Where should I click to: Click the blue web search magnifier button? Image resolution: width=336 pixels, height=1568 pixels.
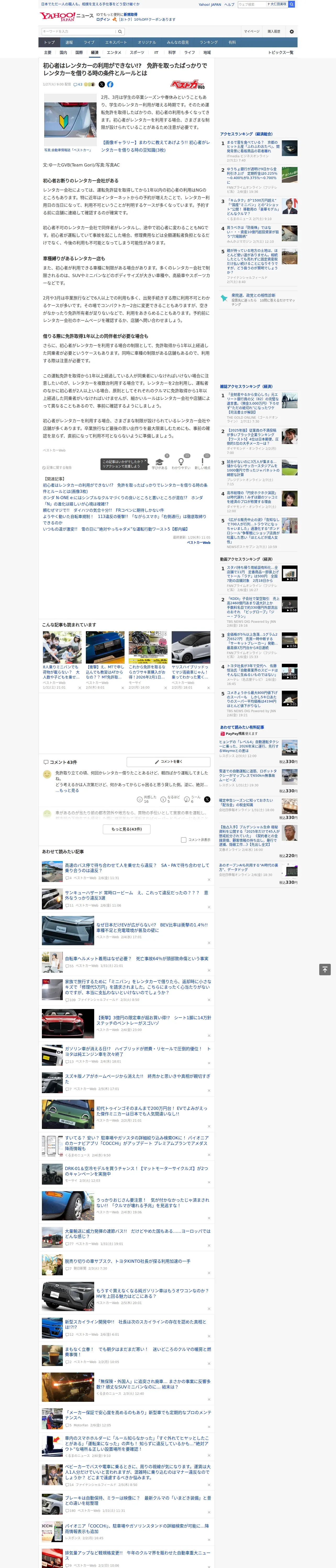click(x=292, y=4)
